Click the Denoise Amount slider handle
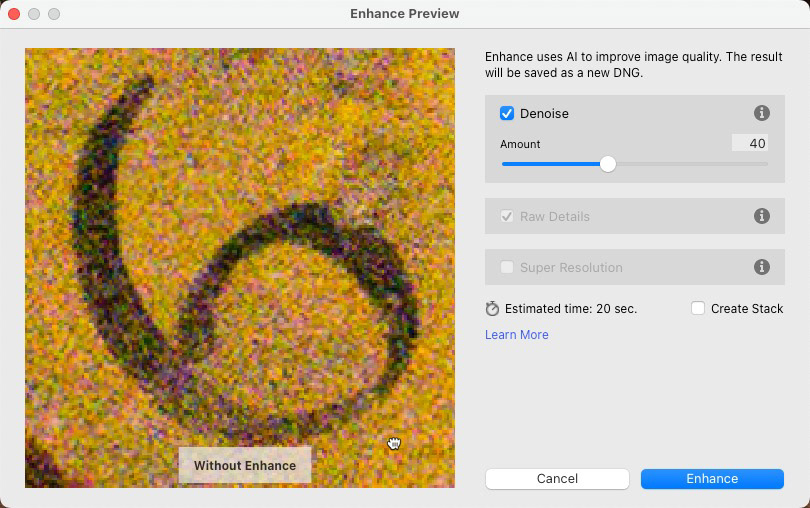The height and width of the screenshot is (508, 810). [608, 164]
